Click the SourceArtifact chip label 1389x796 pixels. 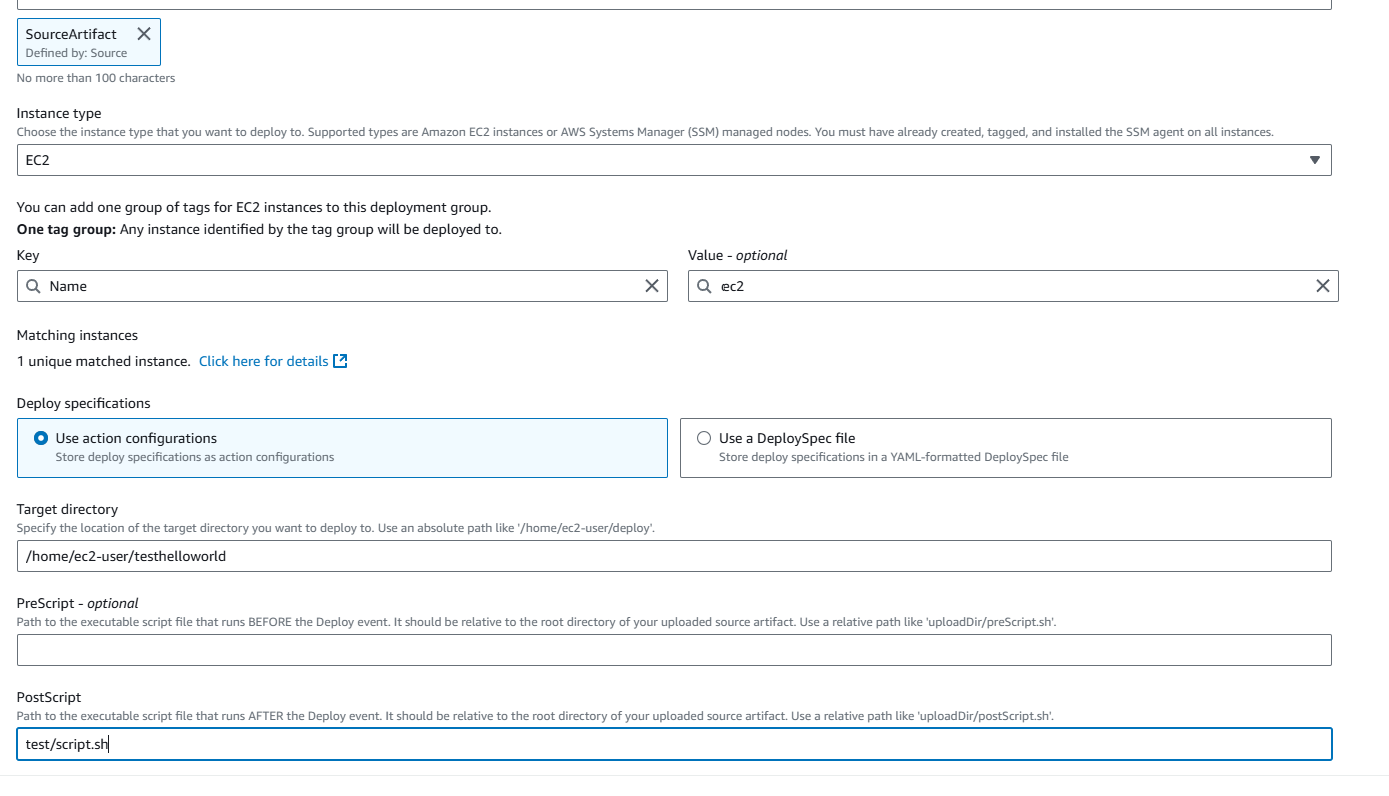(70, 33)
